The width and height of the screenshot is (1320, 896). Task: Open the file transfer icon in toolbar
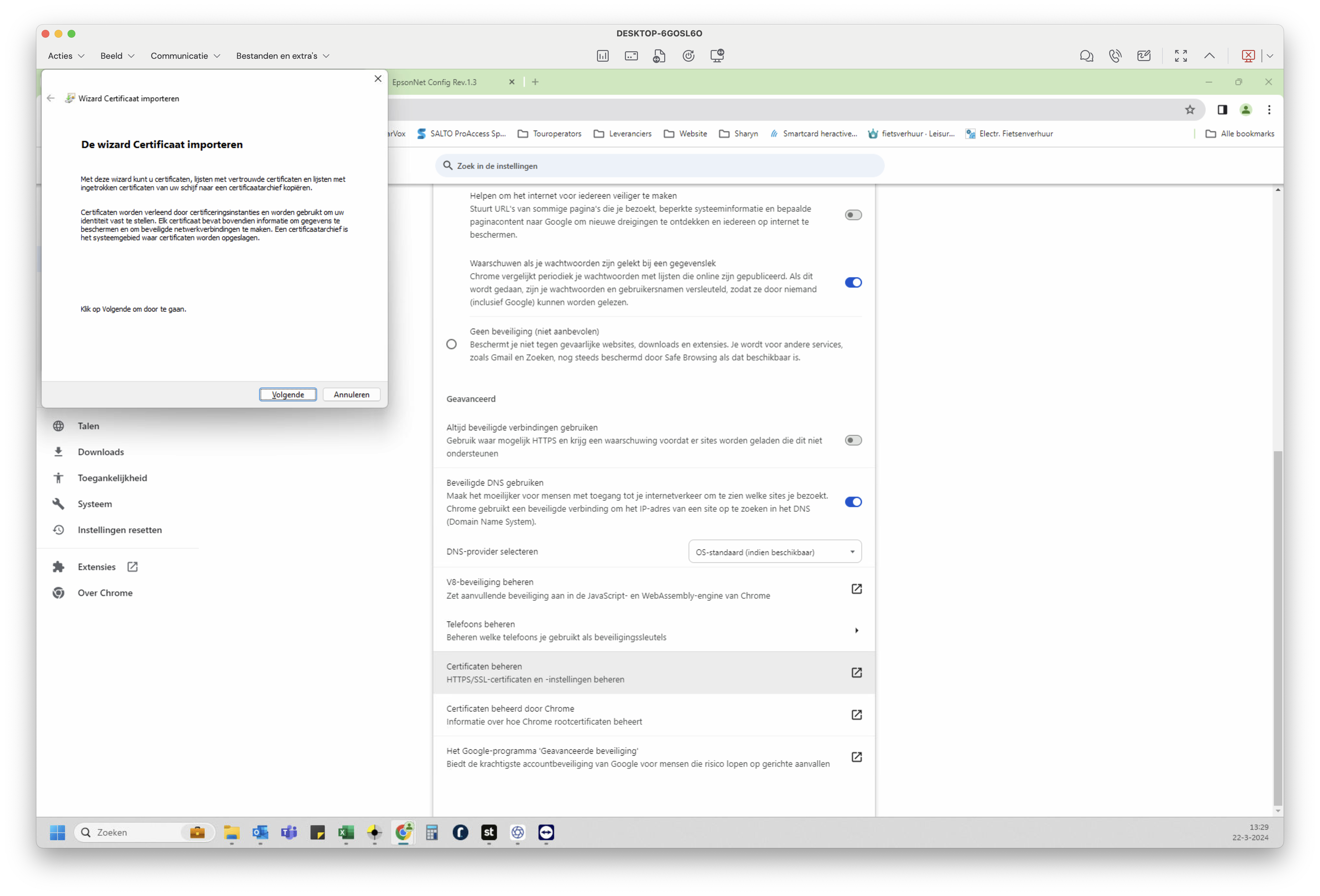pos(659,56)
